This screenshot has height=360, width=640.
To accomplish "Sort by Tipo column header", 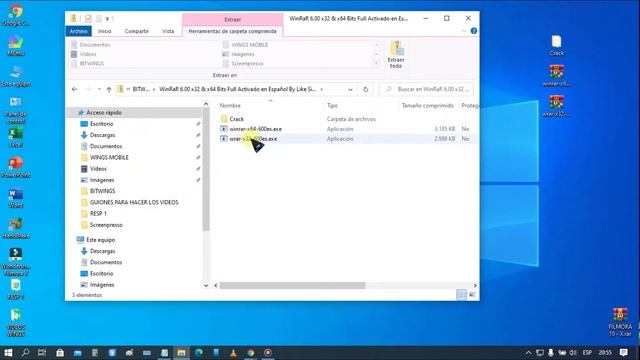I will [332, 106].
